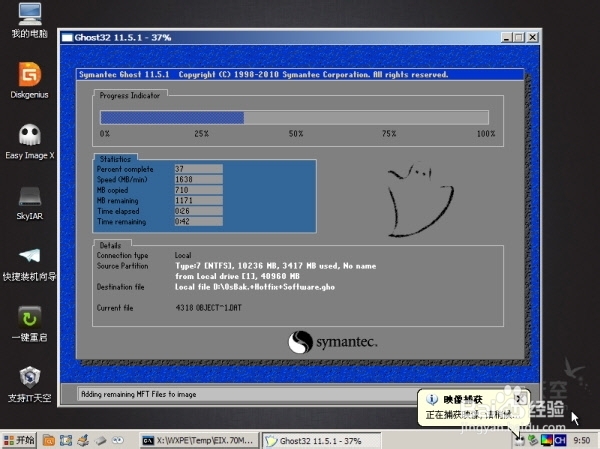600x449 pixels.
Task: Open the colorful display tray icon
Action: pos(546,441)
